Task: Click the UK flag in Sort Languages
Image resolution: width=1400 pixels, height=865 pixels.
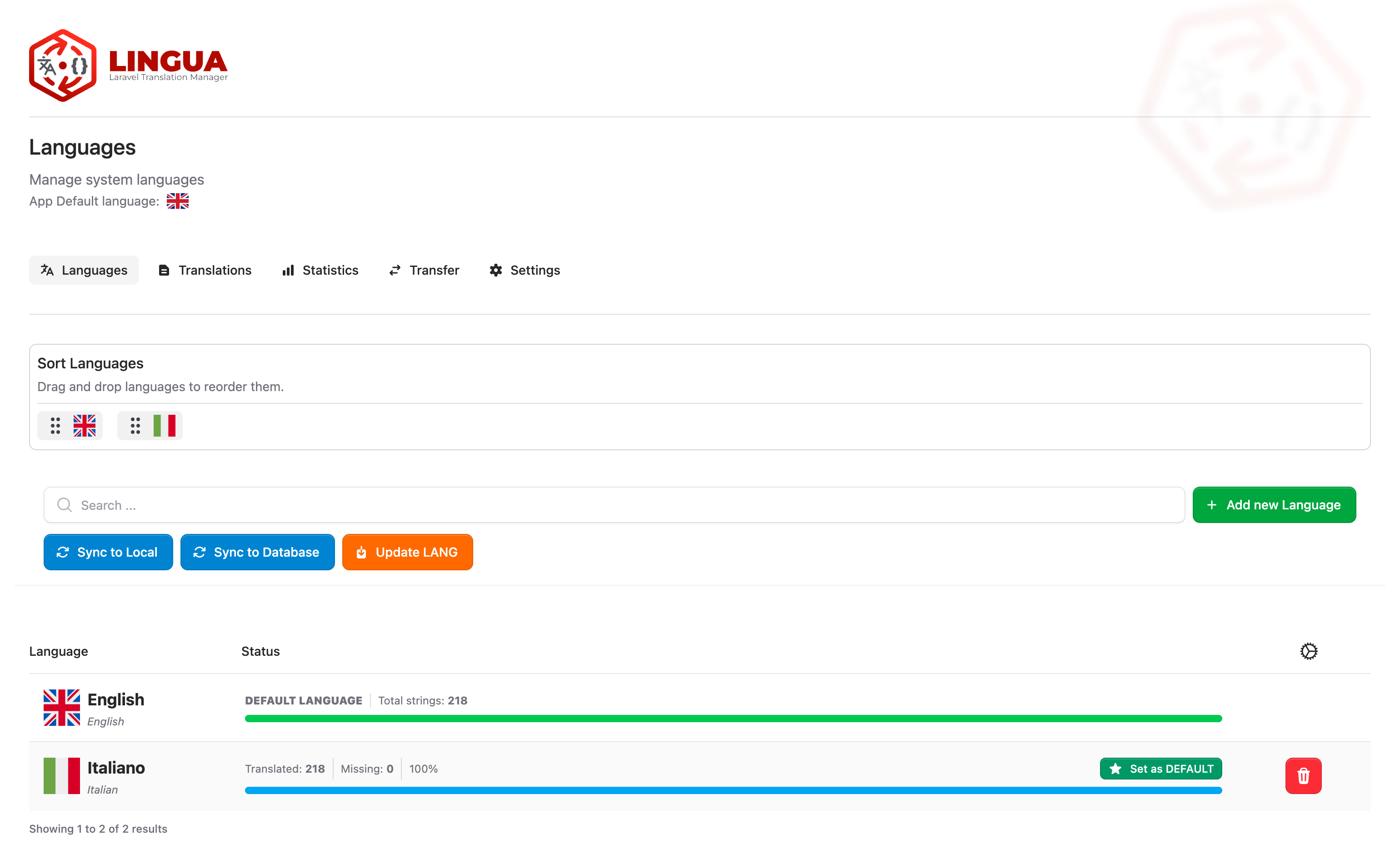Action: tap(85, 426)
